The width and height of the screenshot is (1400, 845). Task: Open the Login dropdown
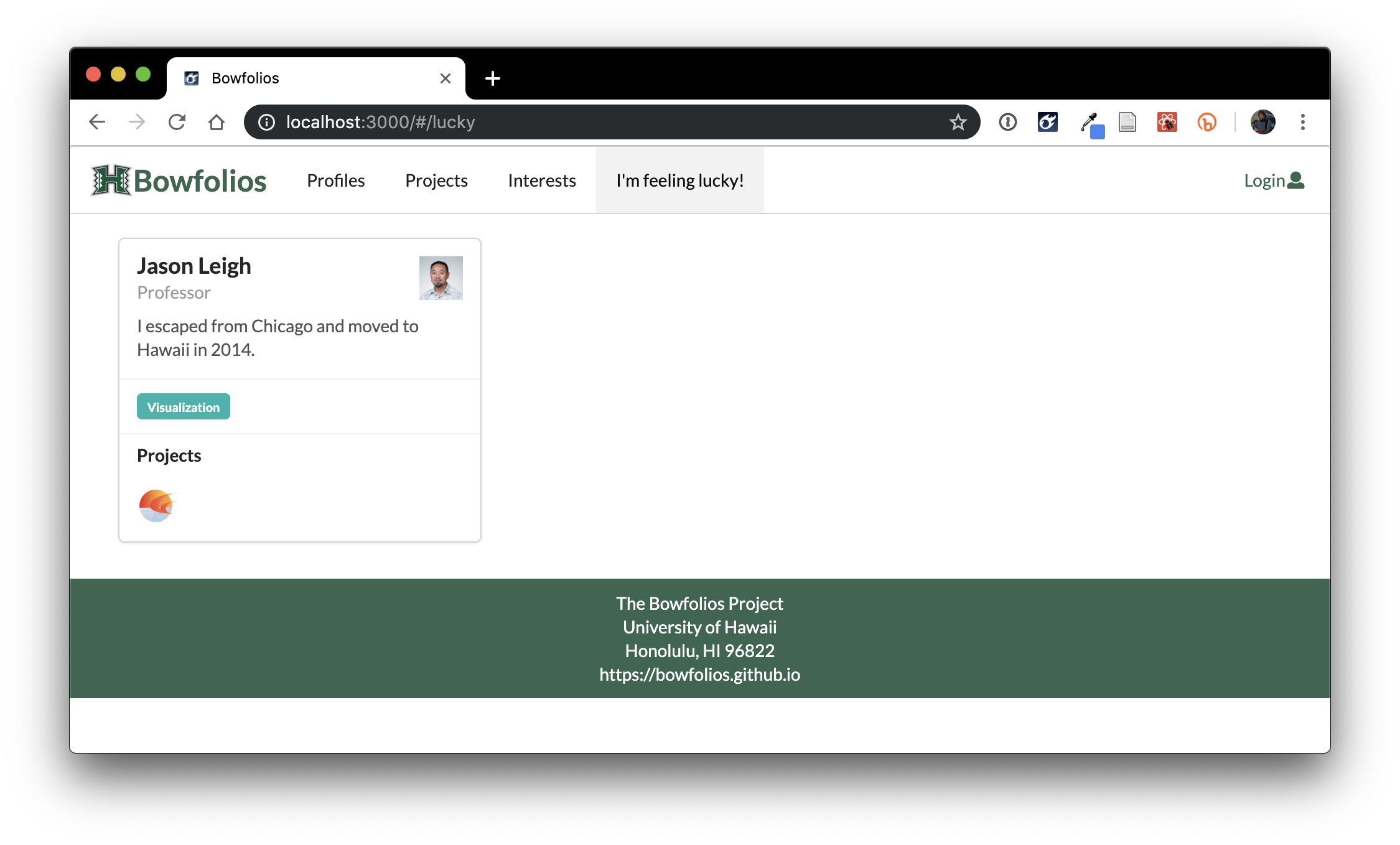point(1273,180)
